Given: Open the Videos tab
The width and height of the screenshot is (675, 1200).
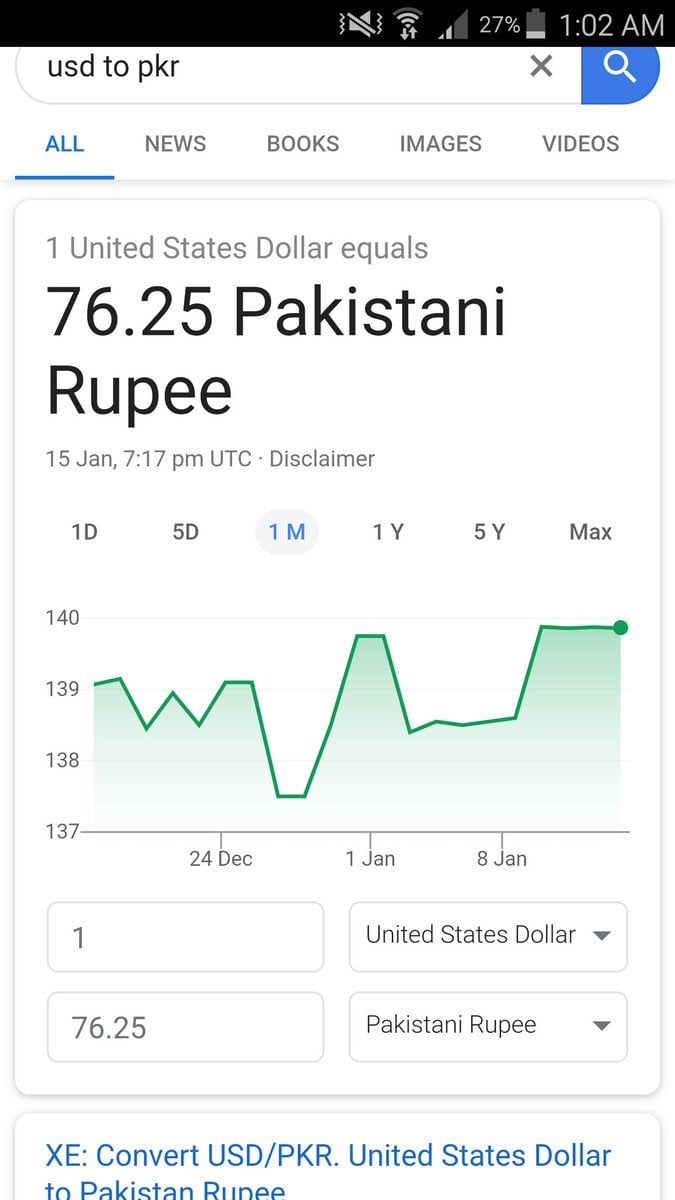Looking at the screenshot, I should (580, 144).
